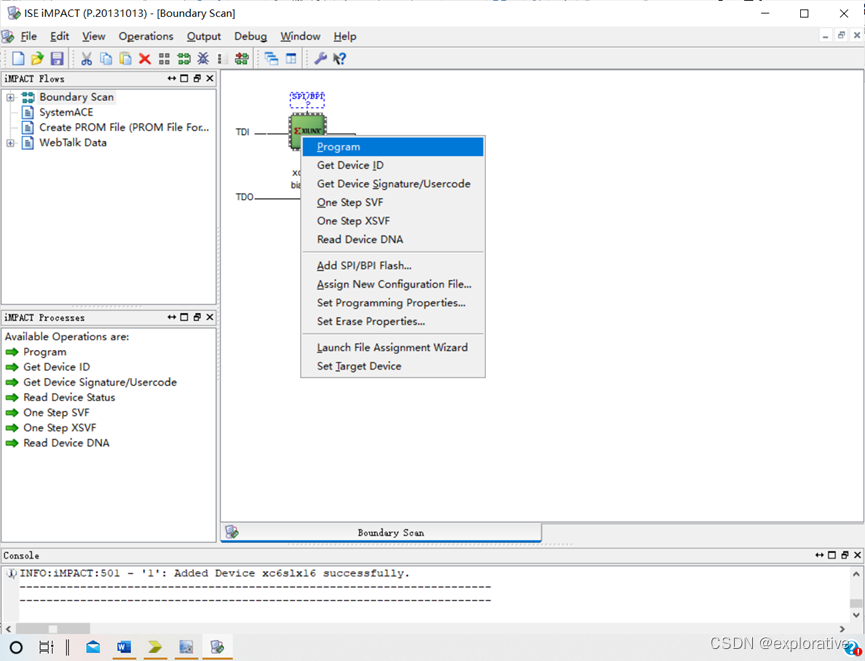Click the gray four-squares grid toolbar icon
Image resolution: width=865 pixels, height=661 pixels.
(164, 58)
